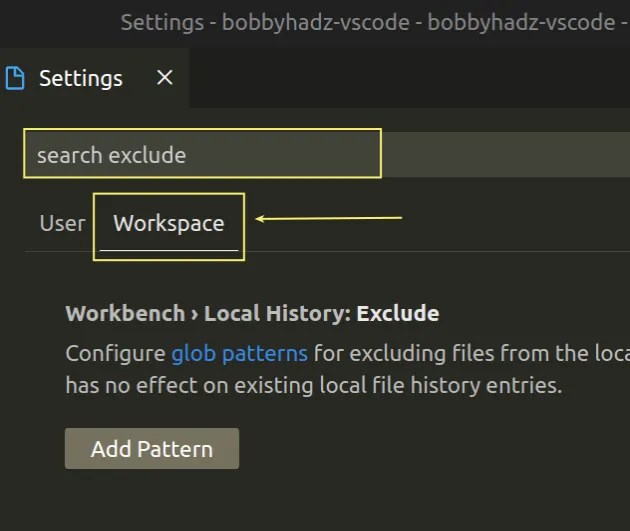Image resolution: width=630 pixels, height=531 pixels.
Task: Select the Workbench Local History Exclude heading
Action: point(252,313)
